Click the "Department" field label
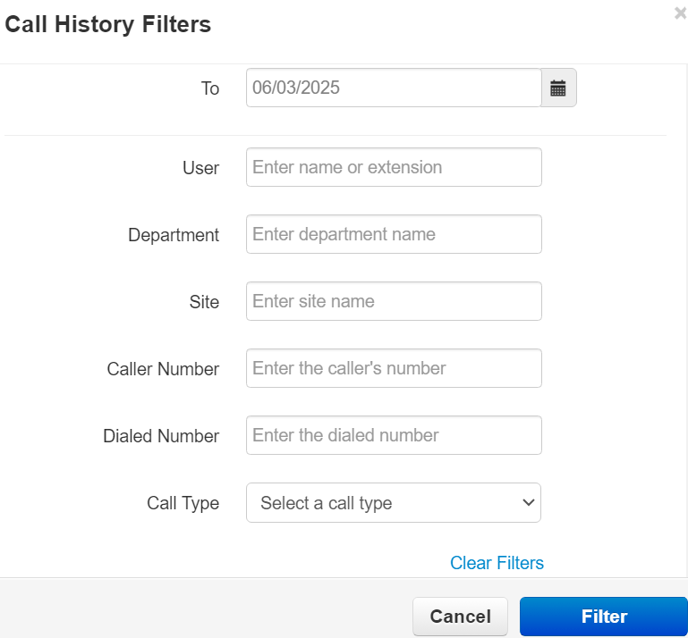Screen dimensions: 688x638 pyautogui.click(x=173, y=235)
